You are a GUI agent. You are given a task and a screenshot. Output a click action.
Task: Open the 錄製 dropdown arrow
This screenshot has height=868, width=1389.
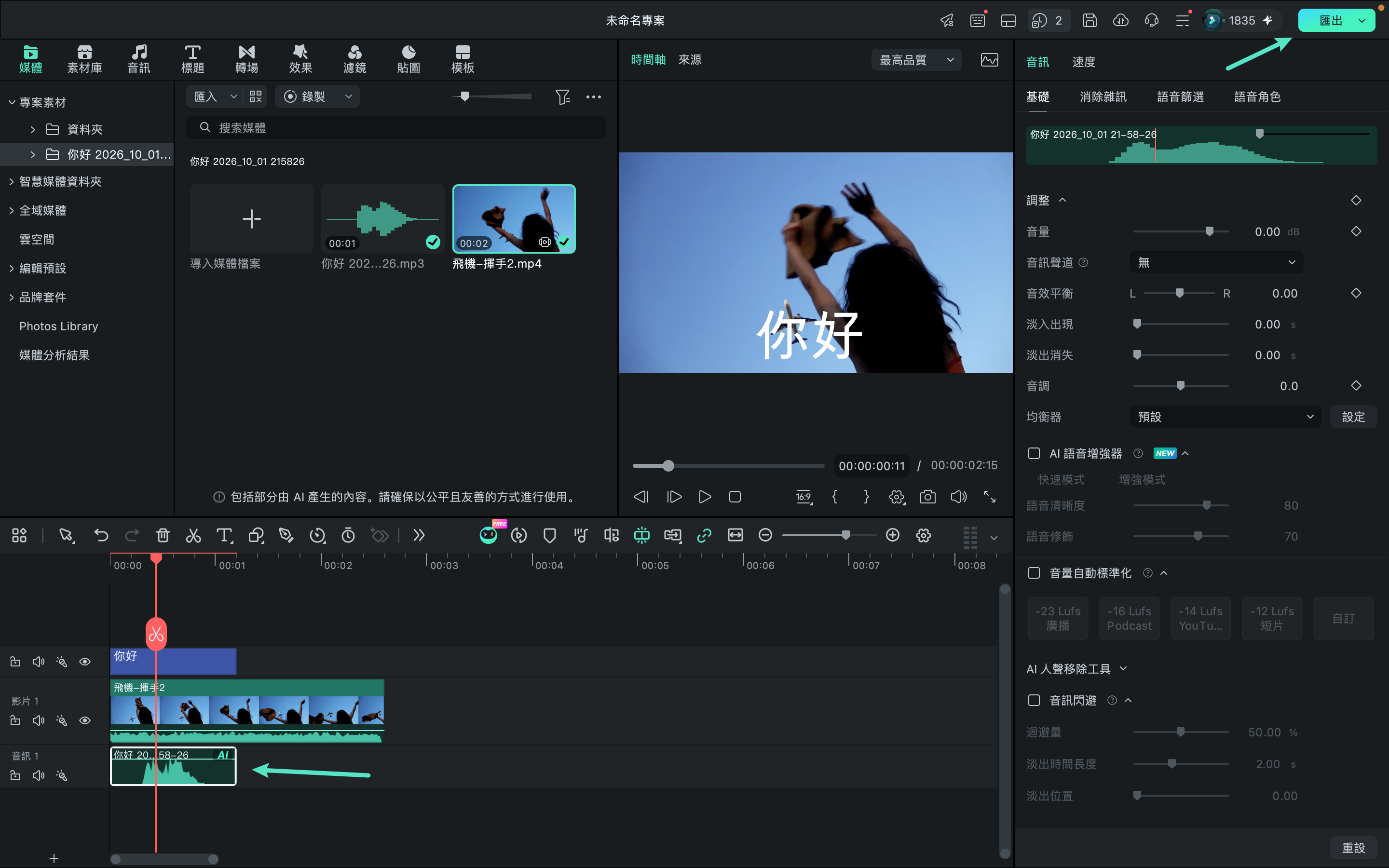[348, 96]
